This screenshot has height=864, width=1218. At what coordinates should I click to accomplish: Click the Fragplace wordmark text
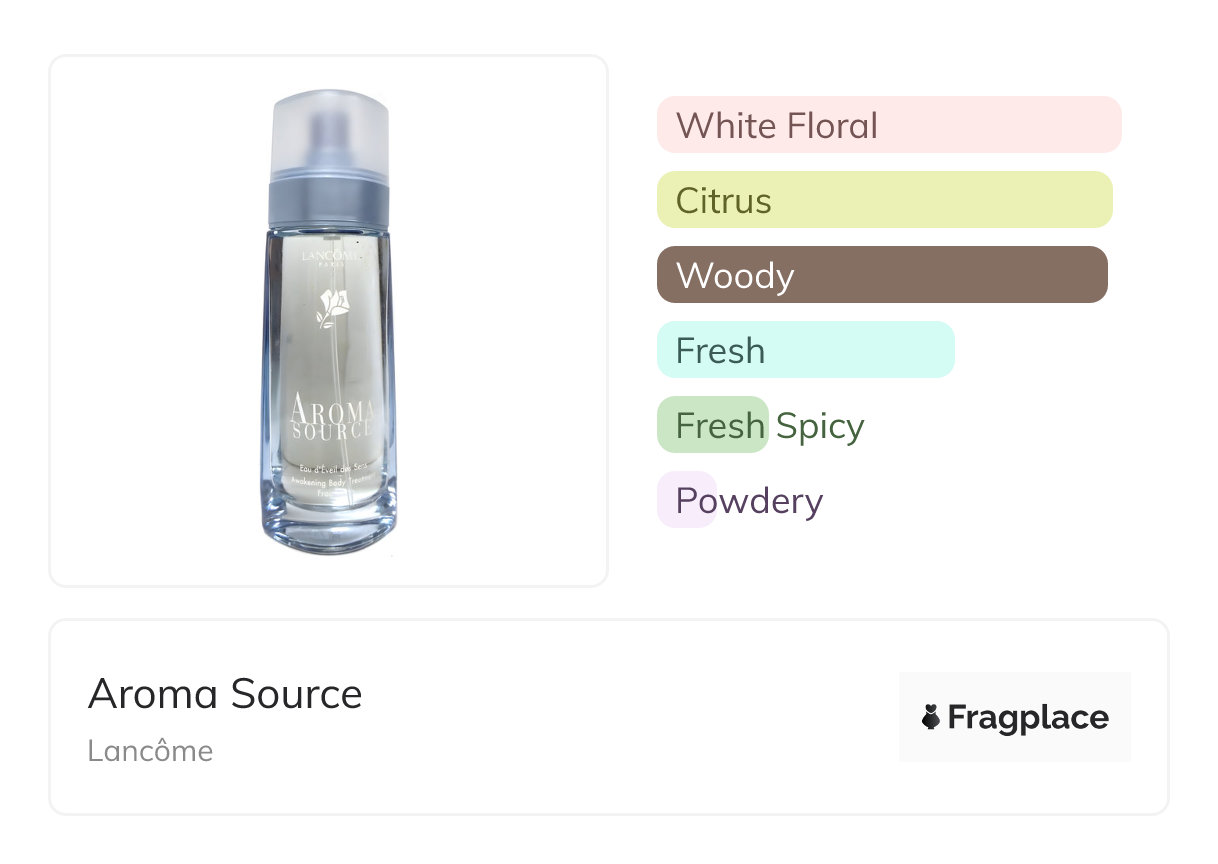(x=1028, y=717)
